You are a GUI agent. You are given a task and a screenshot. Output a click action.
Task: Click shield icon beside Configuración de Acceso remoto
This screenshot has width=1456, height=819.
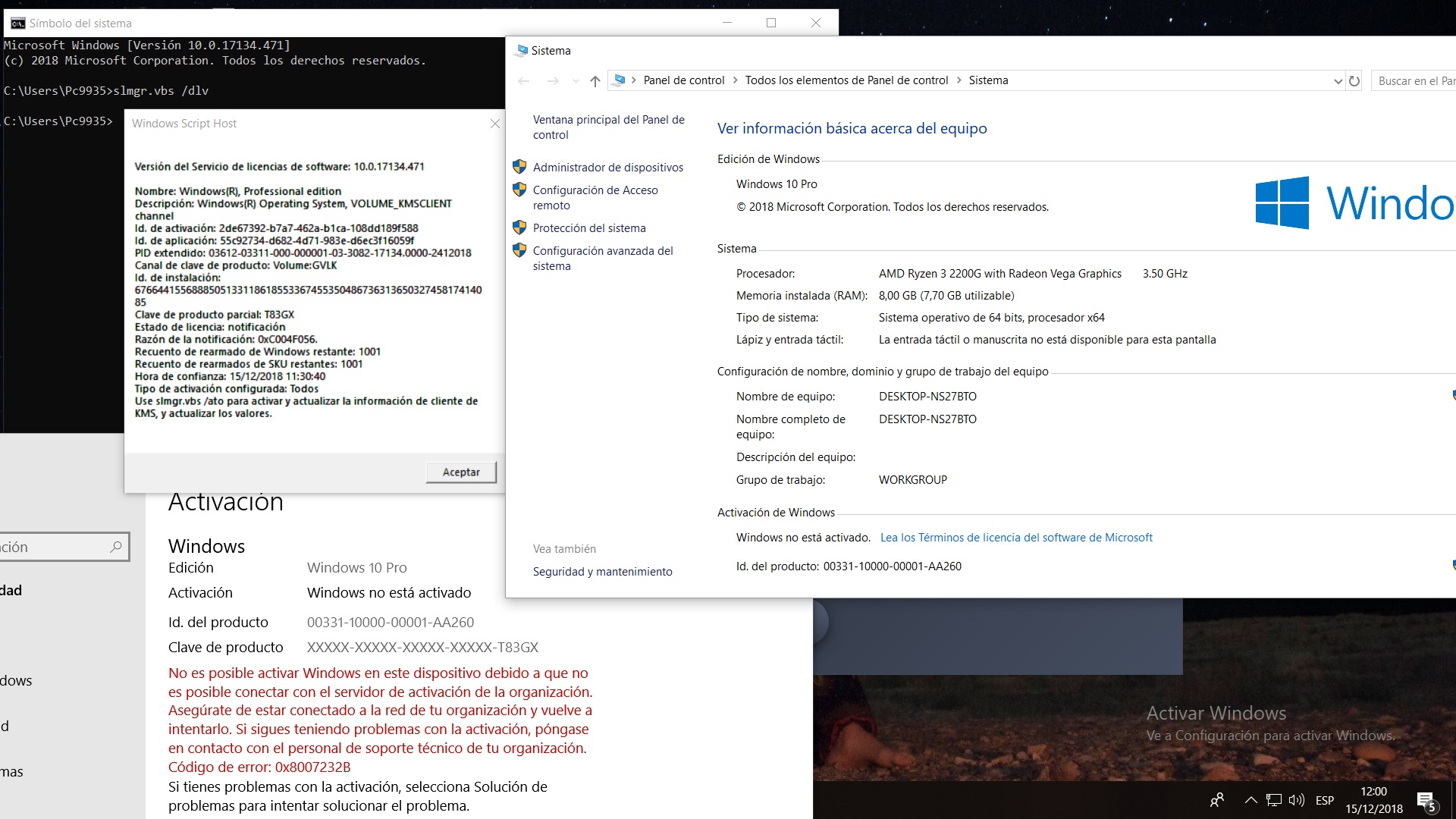coord(519,189)
